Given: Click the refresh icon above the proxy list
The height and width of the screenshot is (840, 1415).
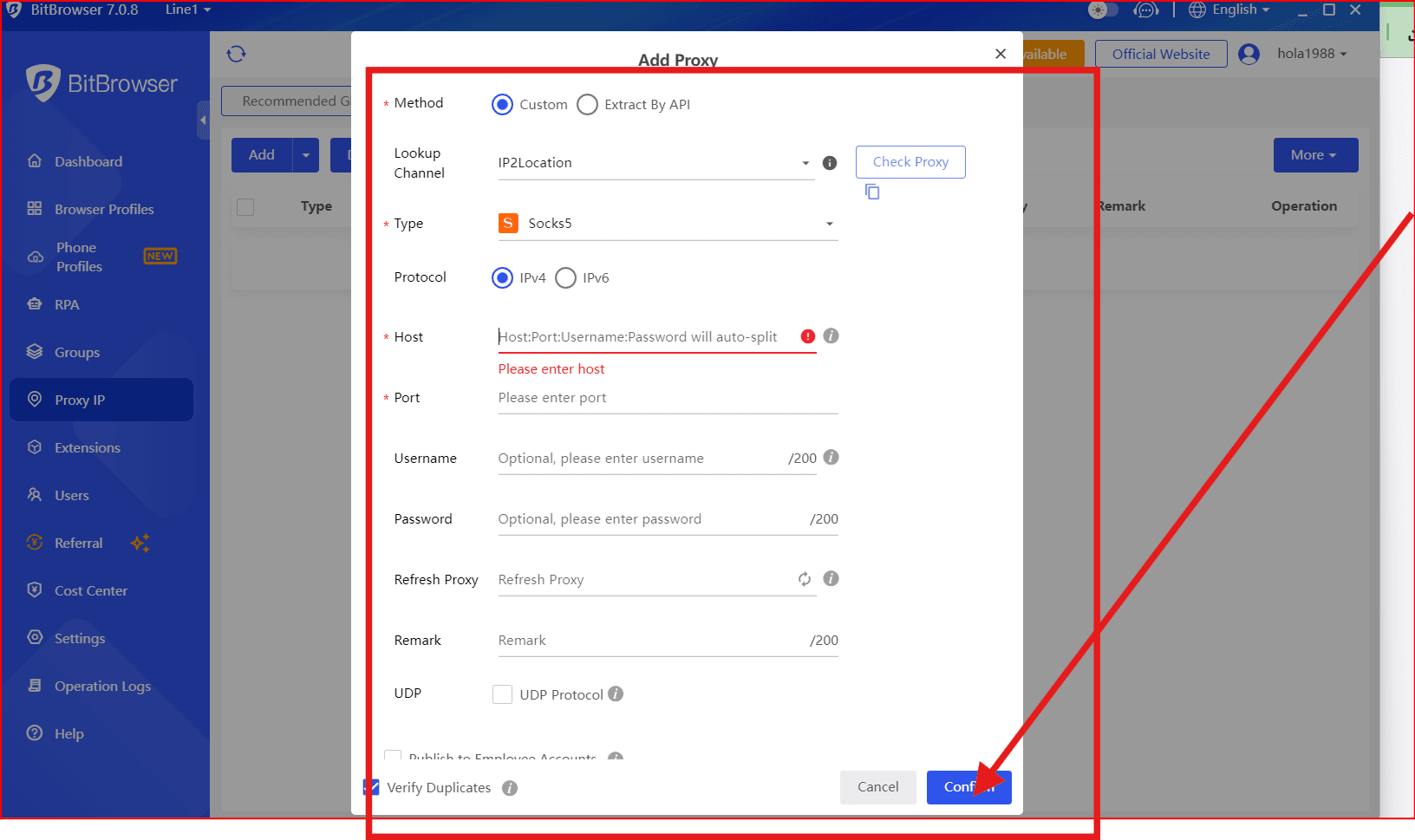Looking at the screenshot, I should pos(236,54).
